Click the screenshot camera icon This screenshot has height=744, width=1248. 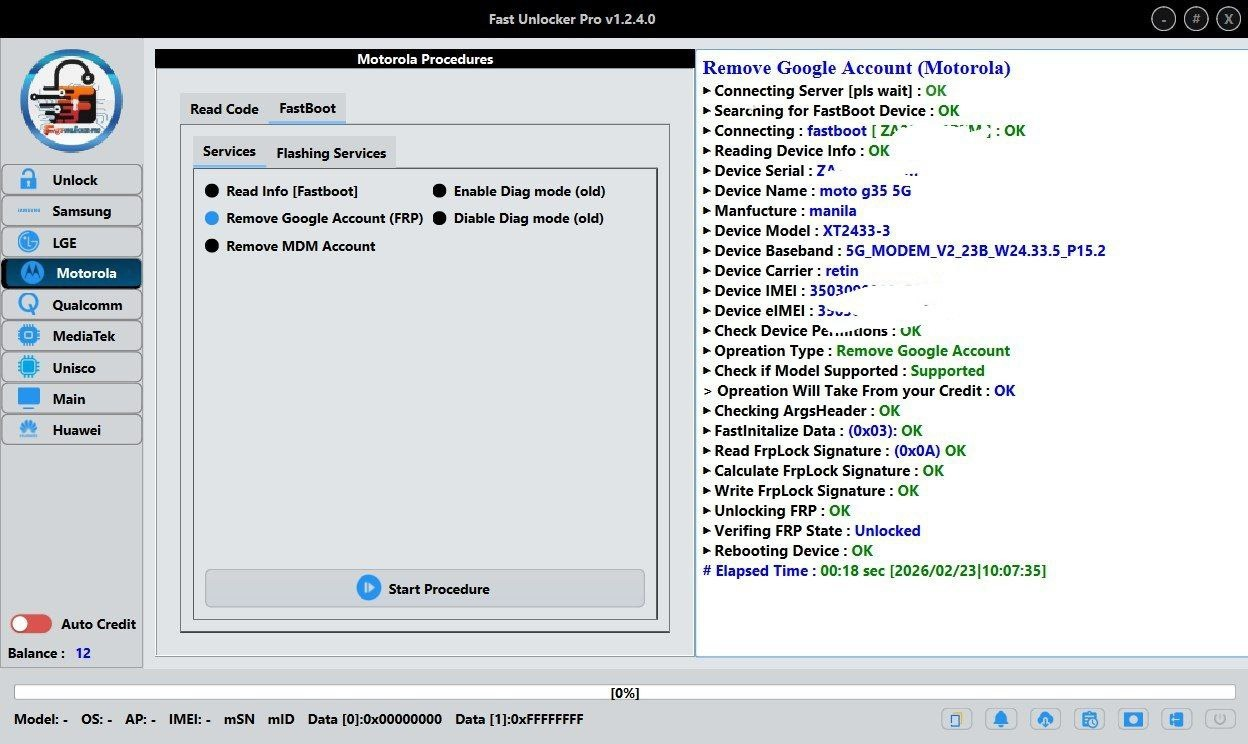point(1133,719)
